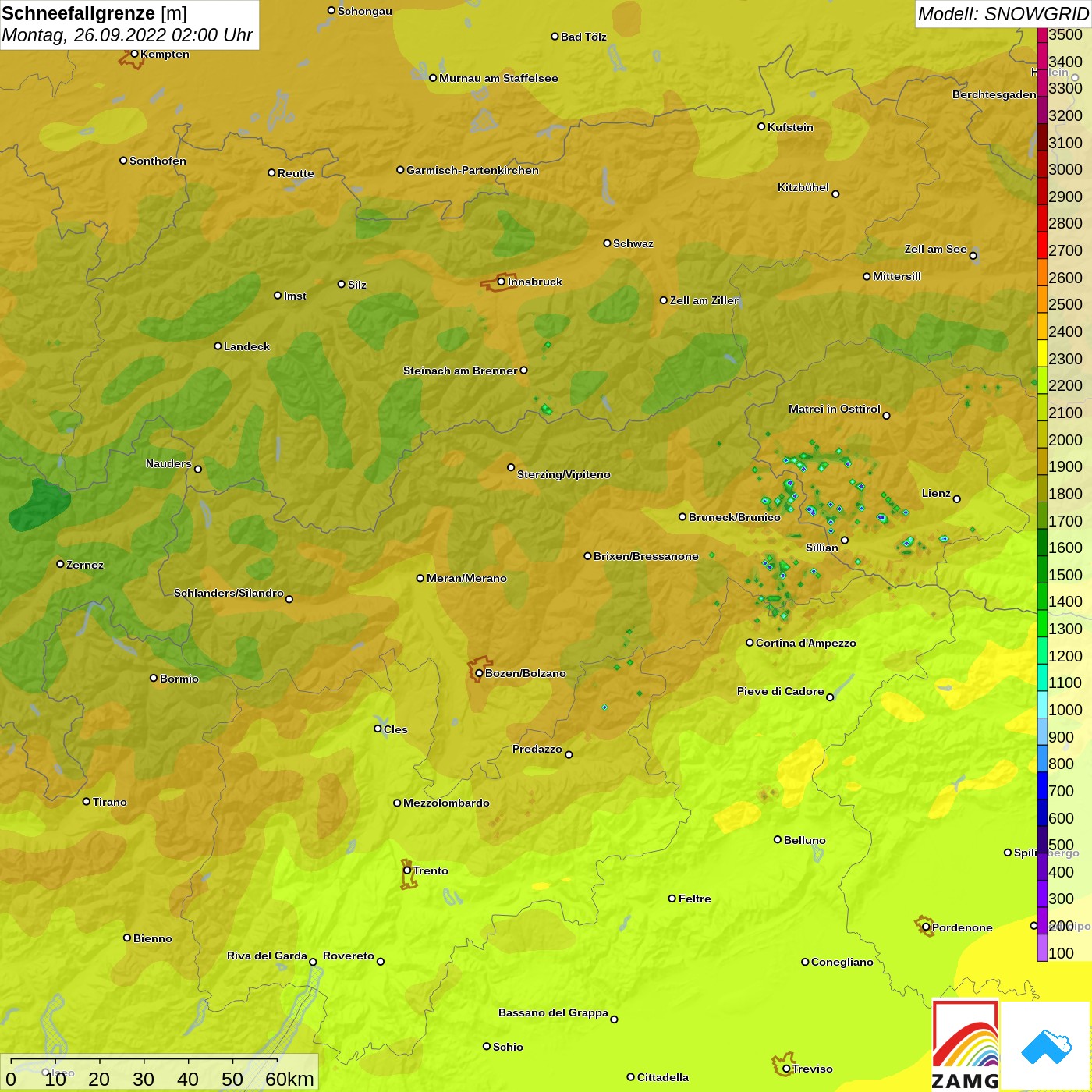
Task: Click the 60km scale bar label
Action: click(289, 1079)
